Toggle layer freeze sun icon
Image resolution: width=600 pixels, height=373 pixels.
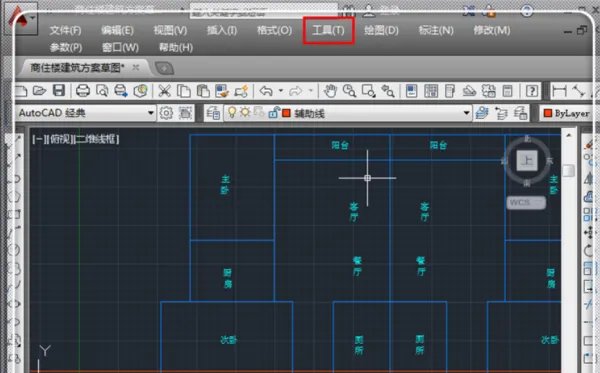point(245,112)
